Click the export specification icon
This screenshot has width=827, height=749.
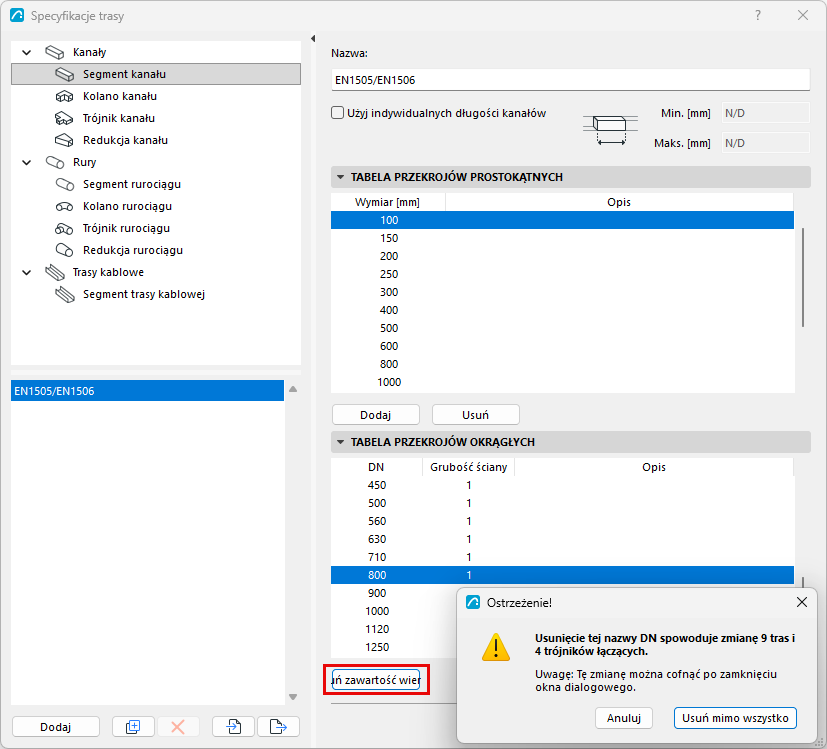pos(278,727)
